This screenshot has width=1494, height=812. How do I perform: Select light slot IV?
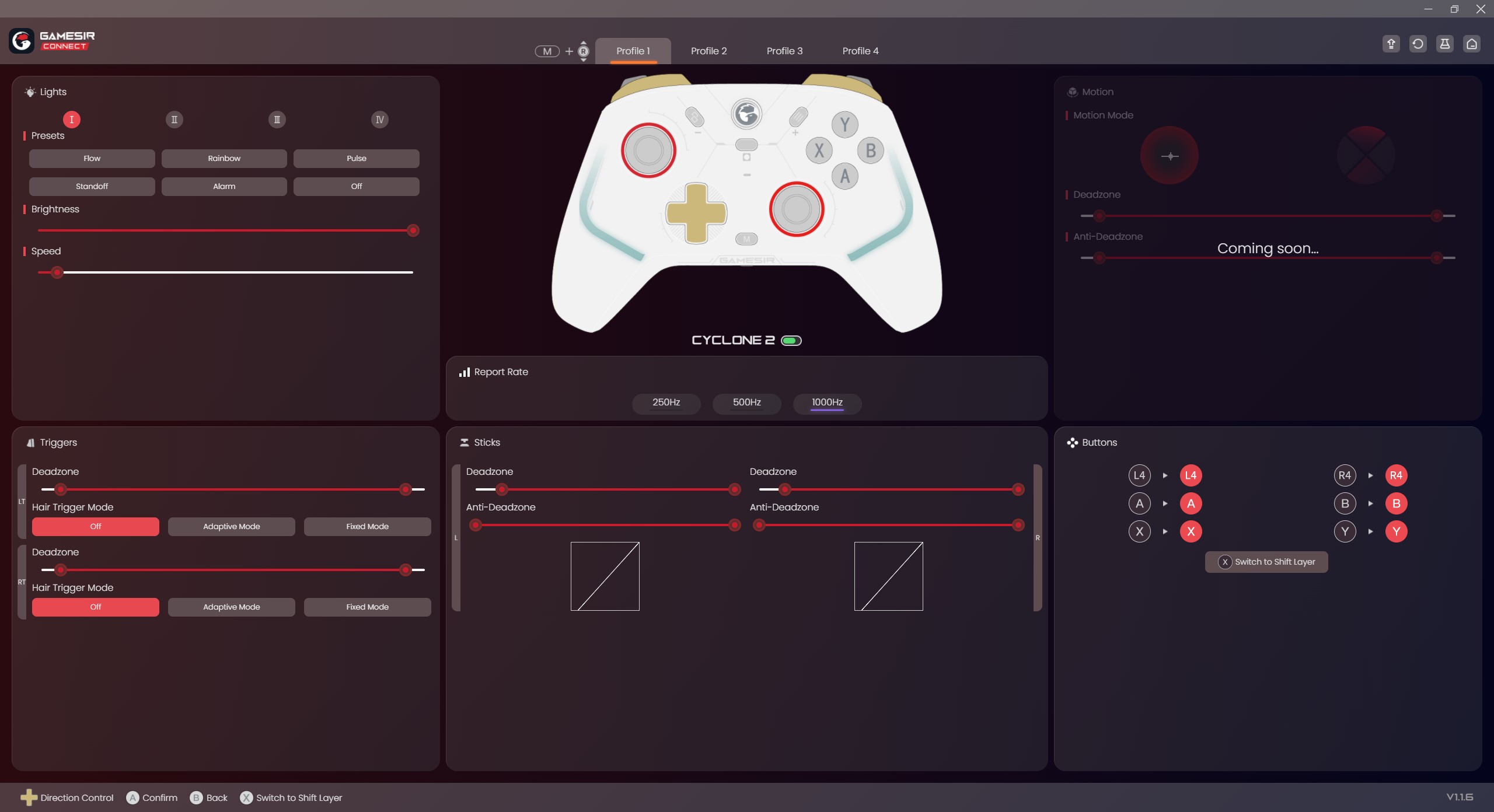380,120
